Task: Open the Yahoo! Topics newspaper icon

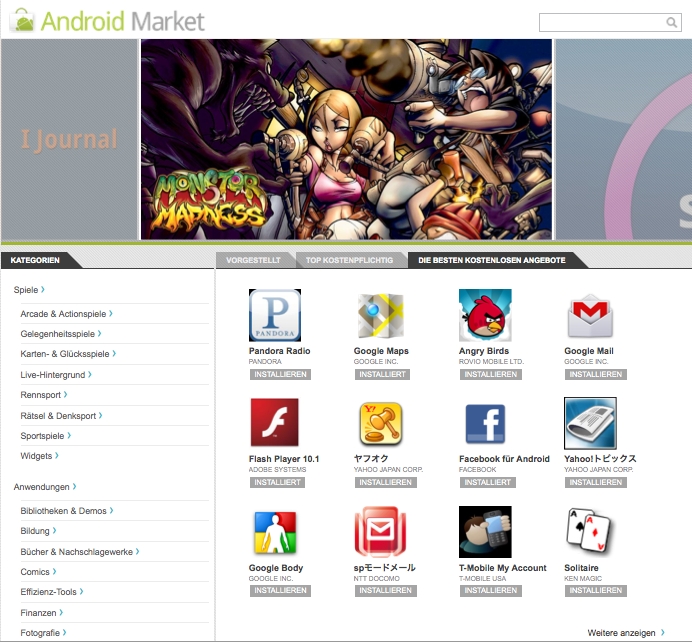Action: coord(590,423)
